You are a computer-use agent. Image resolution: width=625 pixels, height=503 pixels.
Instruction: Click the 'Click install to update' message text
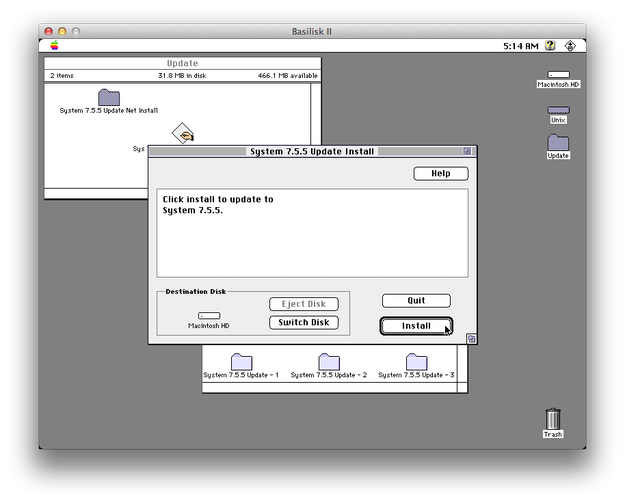point(218,204)
